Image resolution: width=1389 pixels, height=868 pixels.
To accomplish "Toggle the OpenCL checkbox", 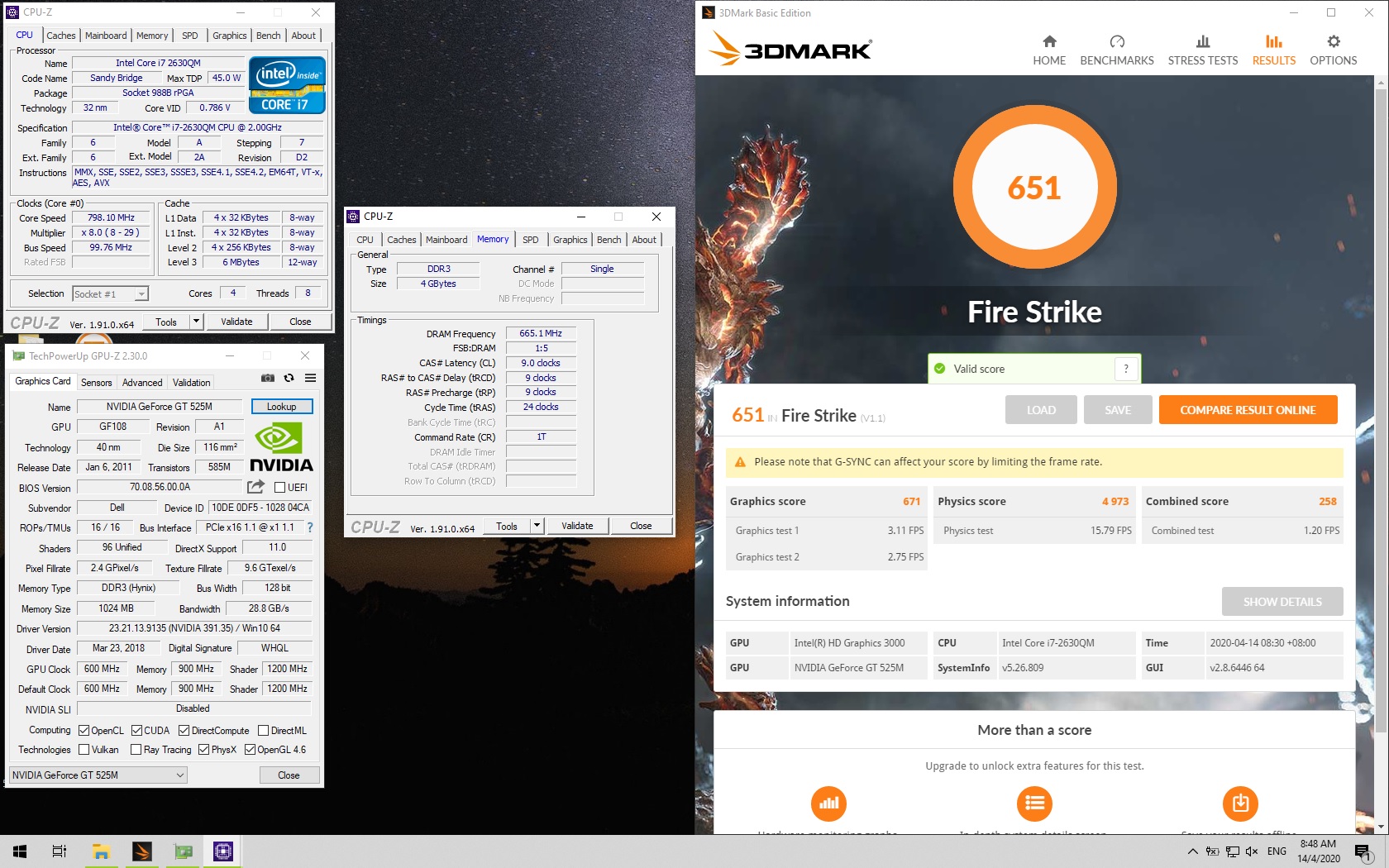I will pos(84,731).
